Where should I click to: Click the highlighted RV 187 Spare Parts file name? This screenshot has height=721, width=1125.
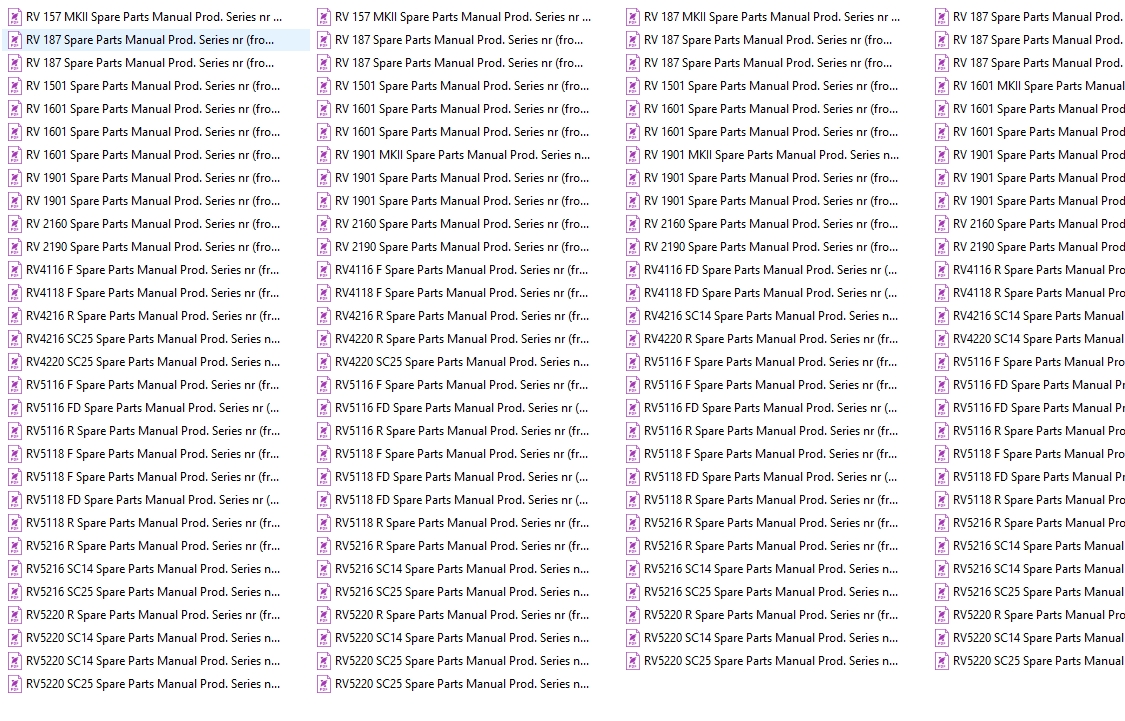[x=150, y=40]
